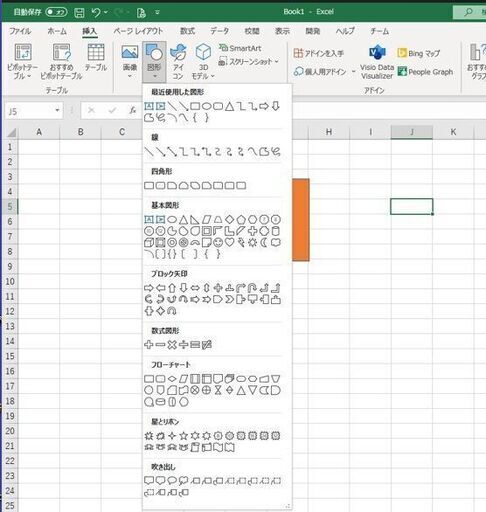The width and height of the screenshot is (486, 512).
Task: Open the Undo history dropdown arrow
Action: [x=106, y=13]
